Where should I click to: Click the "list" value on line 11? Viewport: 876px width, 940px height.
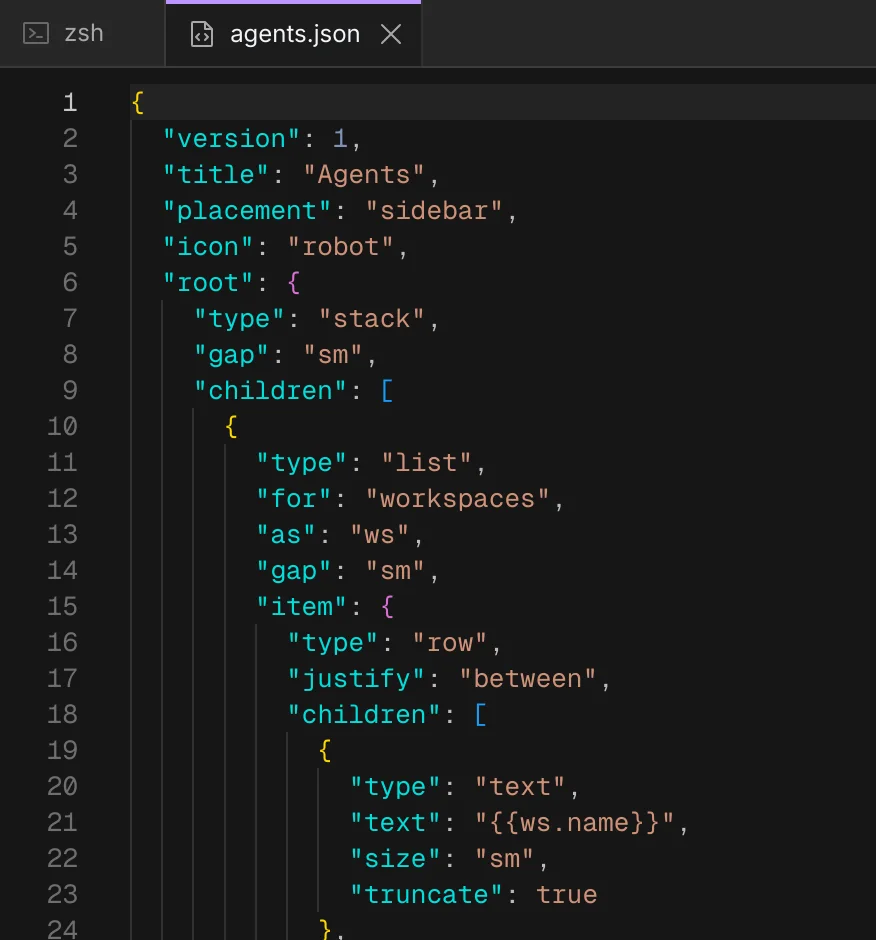tap(426, 463)
